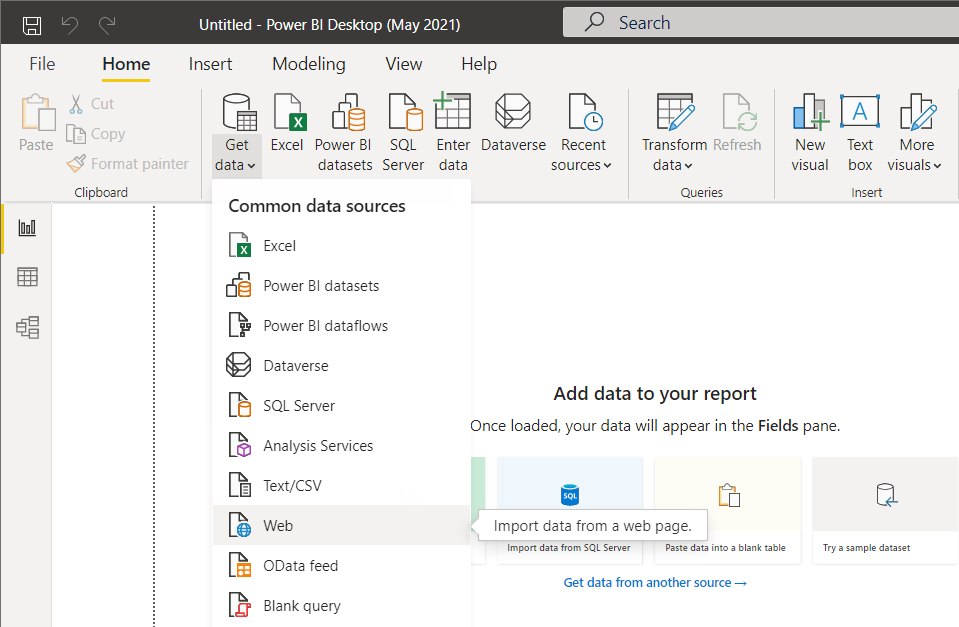This screenshot has height=627, width=959.
Task: Click the Web globe icon in list
Action: tap(239, 525)
